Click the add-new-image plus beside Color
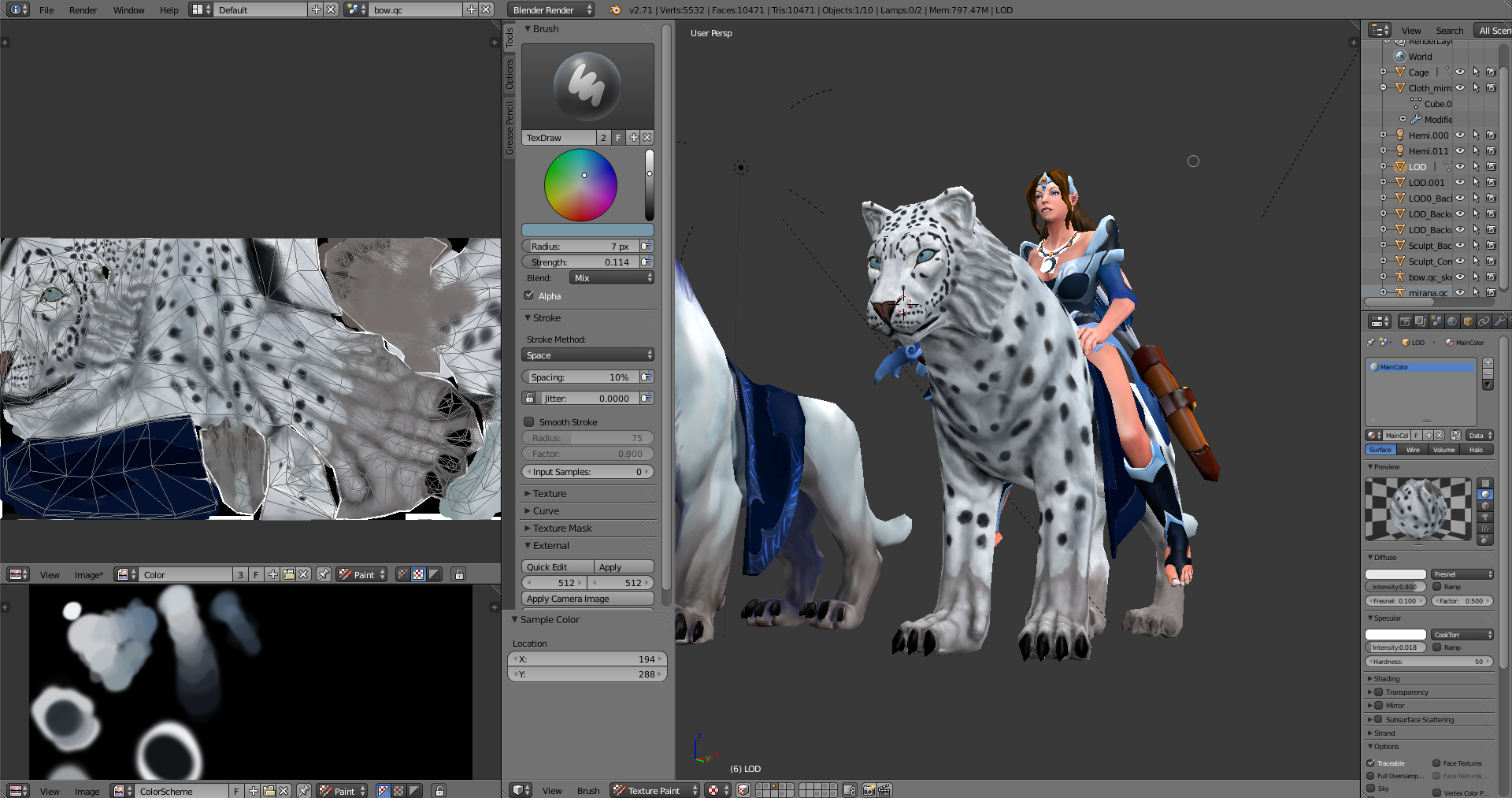This screenshot has height=798, width=1512. click(x=273, y=574)
